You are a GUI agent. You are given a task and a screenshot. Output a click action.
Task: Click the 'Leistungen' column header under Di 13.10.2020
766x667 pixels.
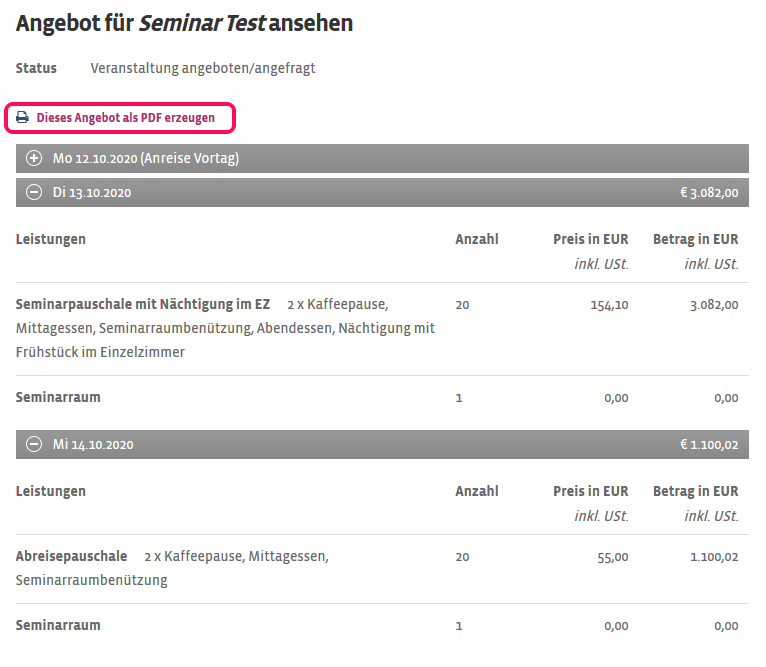[x=51, y=239]
